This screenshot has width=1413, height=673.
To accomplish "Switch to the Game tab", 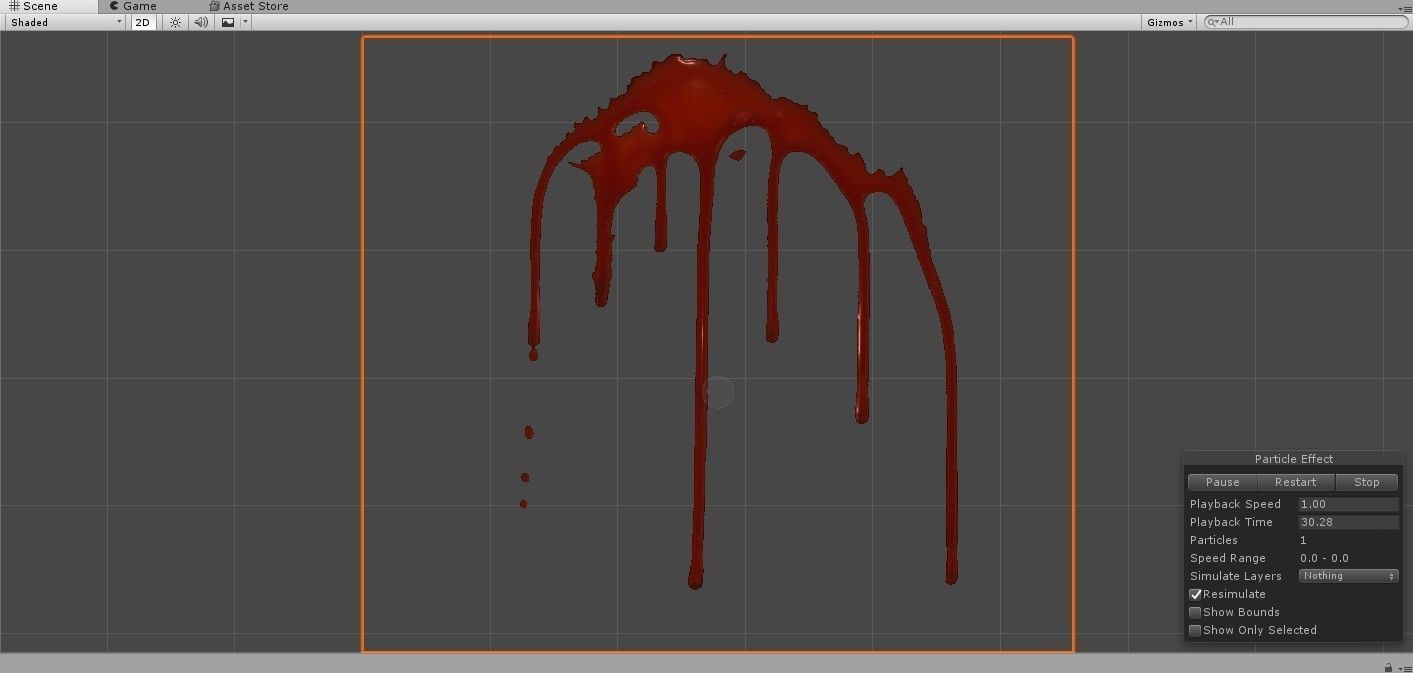I will pyautogui.click(x=133, y=6).
